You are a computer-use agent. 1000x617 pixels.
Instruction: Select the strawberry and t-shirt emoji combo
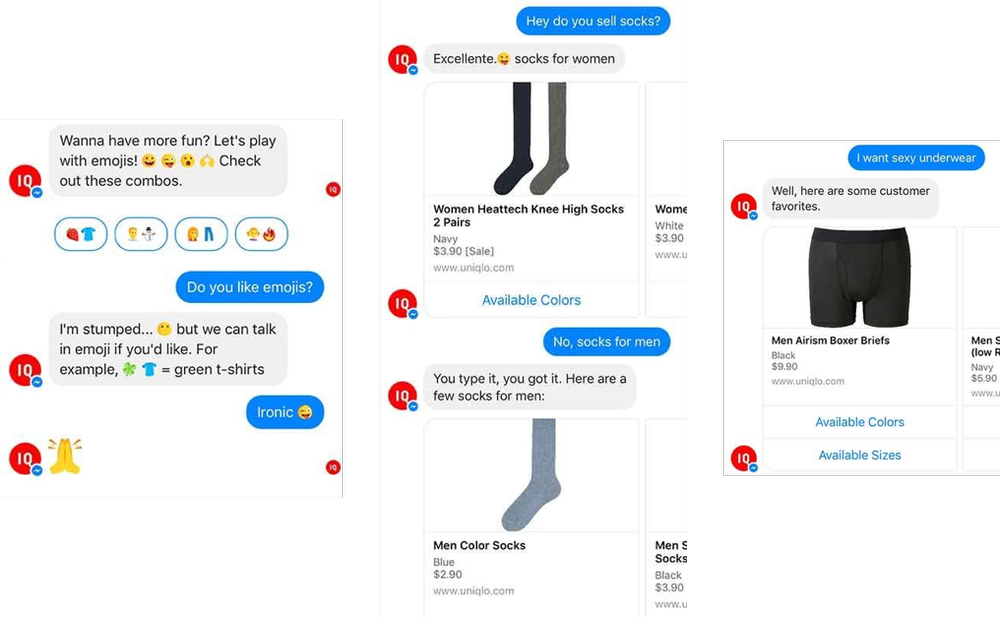tap(81, 234)
